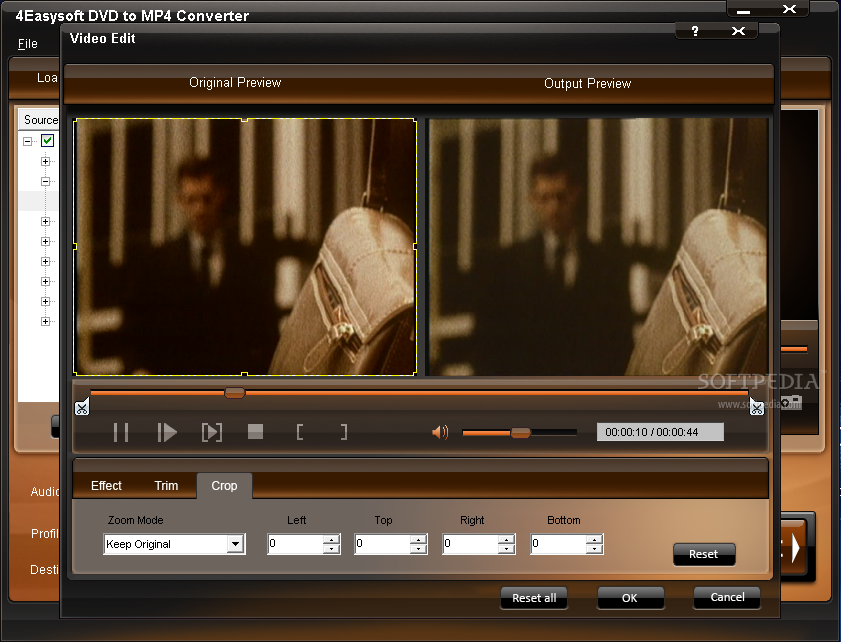The width and height of the screenshot is (841, 642).
Task: Minimize the main converter window
Action: coord(743,10)
